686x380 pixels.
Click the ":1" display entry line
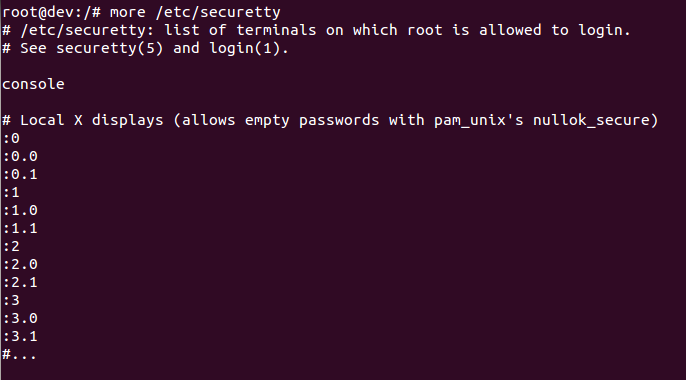pos(11,192)
